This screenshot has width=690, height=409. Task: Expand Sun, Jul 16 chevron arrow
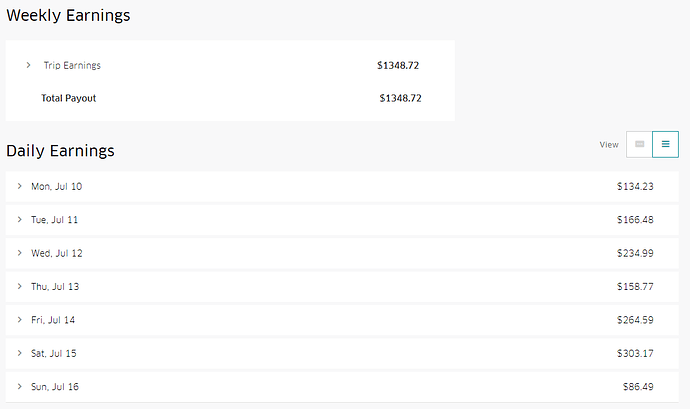[19, 386]
